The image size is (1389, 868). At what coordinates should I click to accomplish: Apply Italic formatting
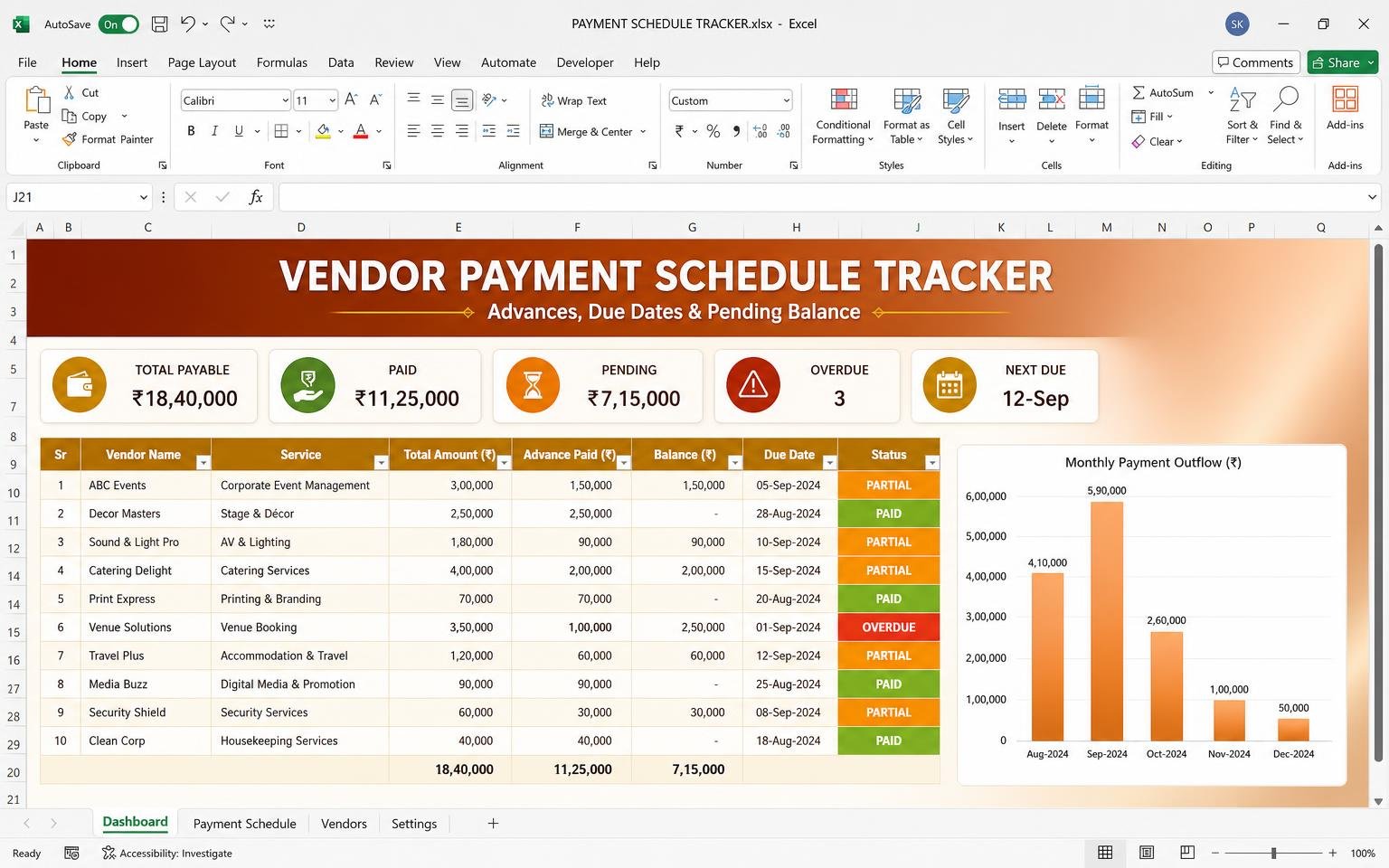coord(214,131)
